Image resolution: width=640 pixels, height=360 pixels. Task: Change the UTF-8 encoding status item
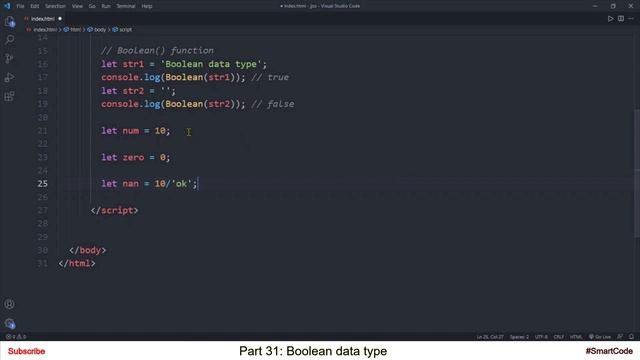point(541,337)
